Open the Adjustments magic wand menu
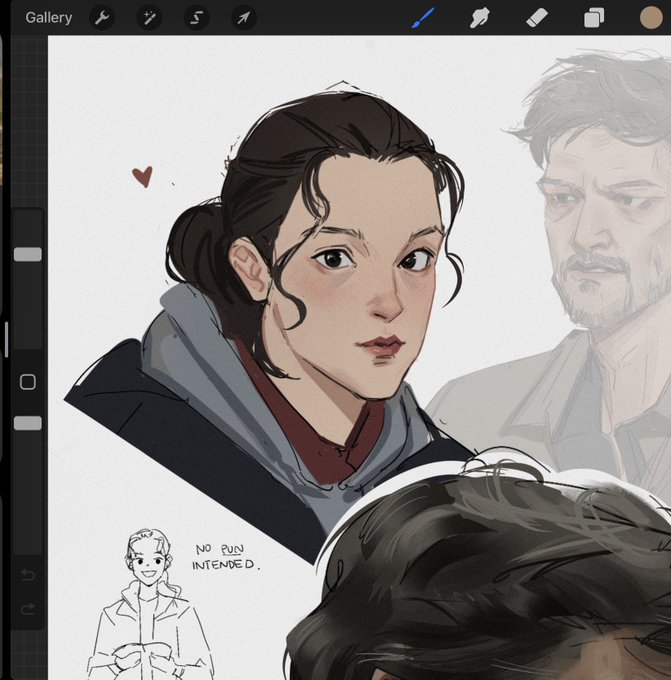Viewport: 671px width, 680px height. pyautogui.click(x=149, y=18)
